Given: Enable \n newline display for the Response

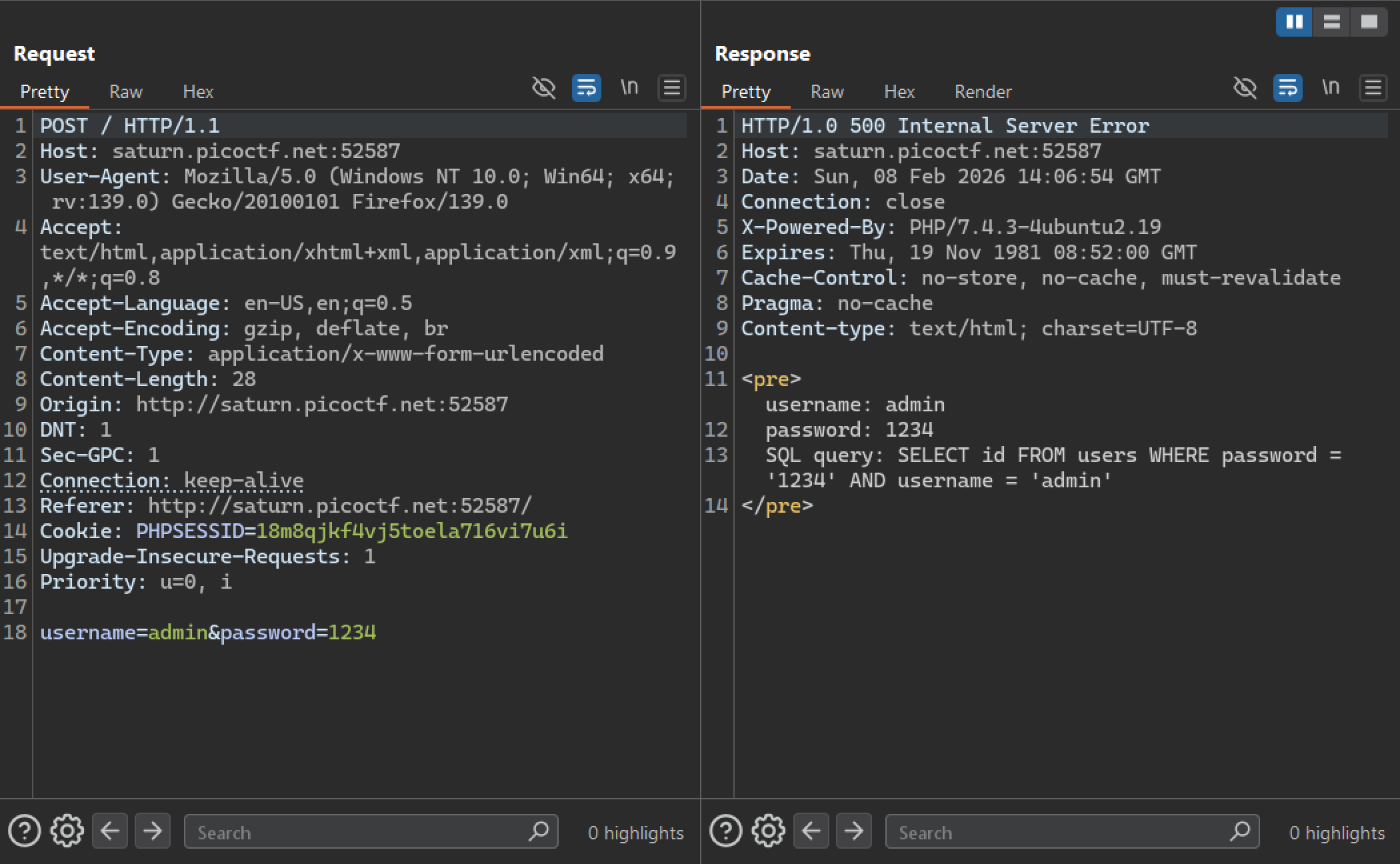Looking at the screenshot, I should (x=1331, y=87).
